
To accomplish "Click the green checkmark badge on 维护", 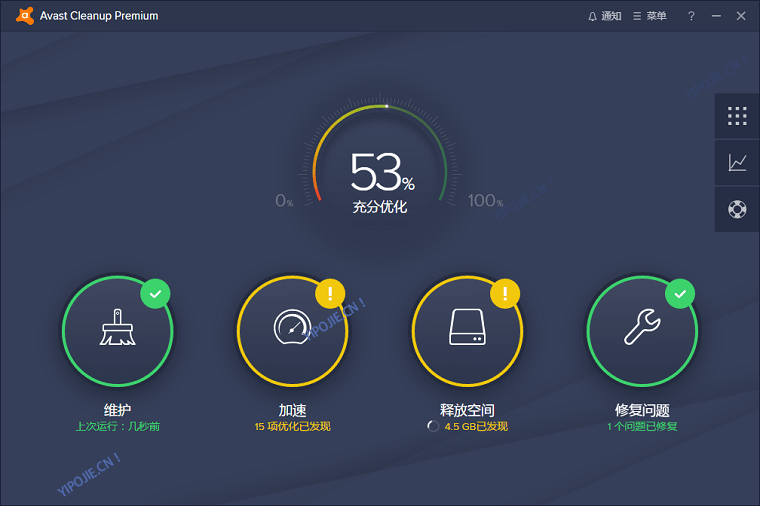I will click(x=155, y=294).
